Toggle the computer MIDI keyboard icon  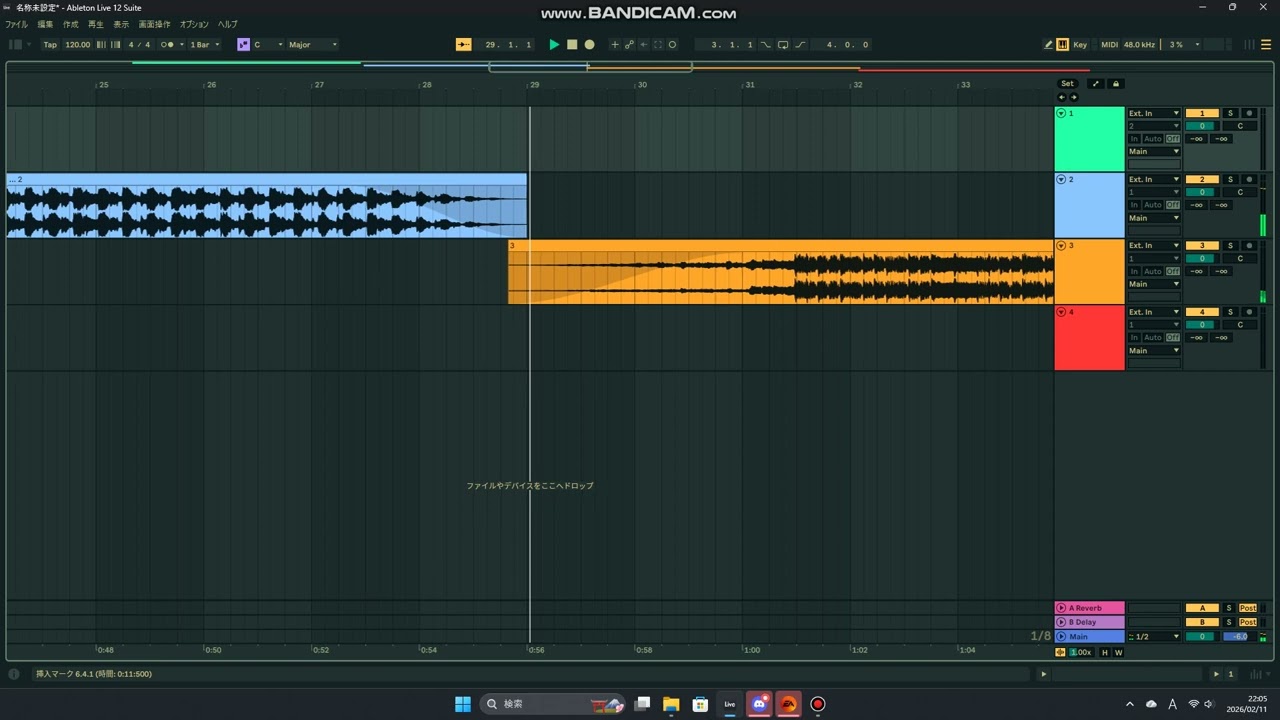1062,45
